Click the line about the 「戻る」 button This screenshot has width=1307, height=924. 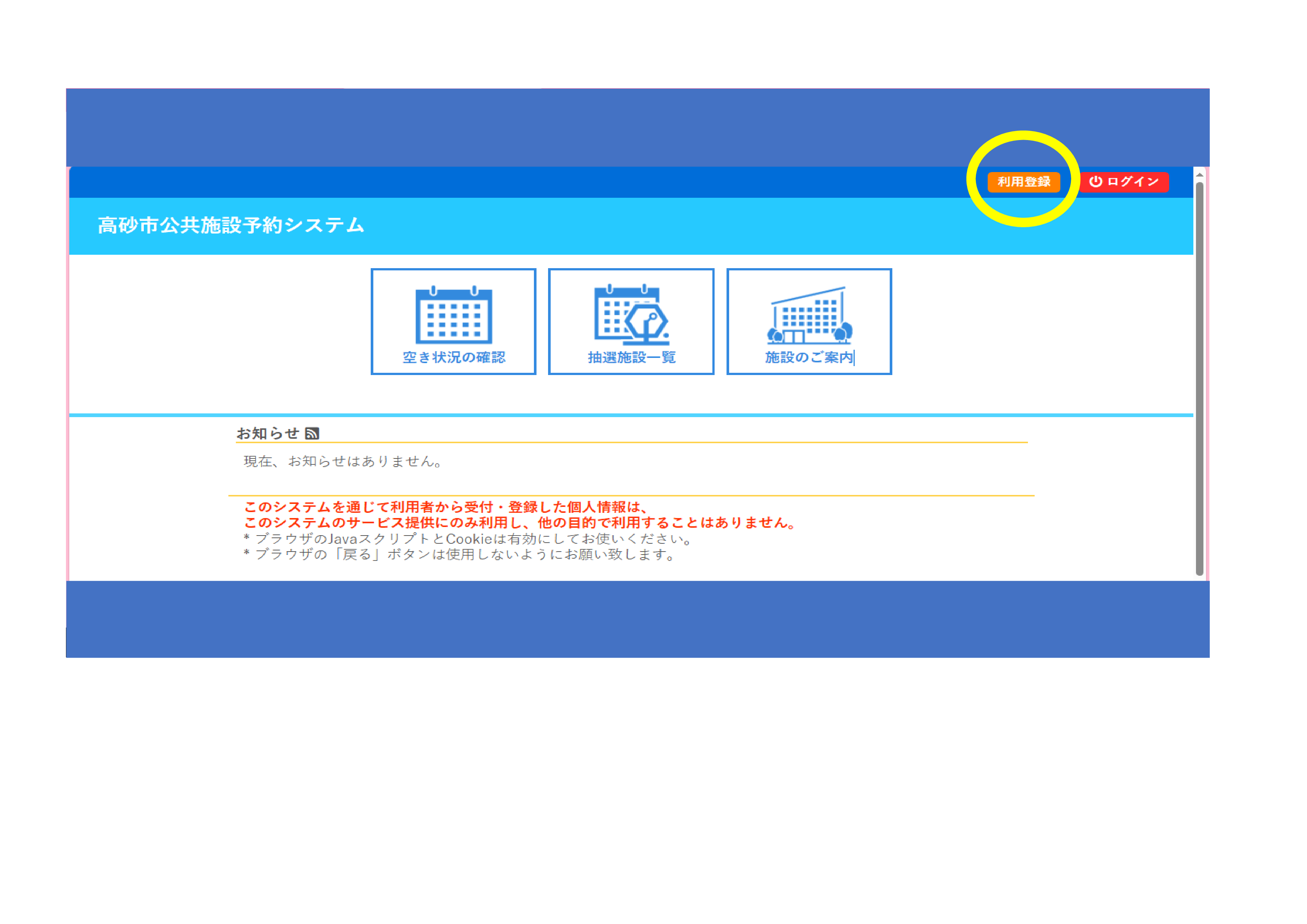459,555
